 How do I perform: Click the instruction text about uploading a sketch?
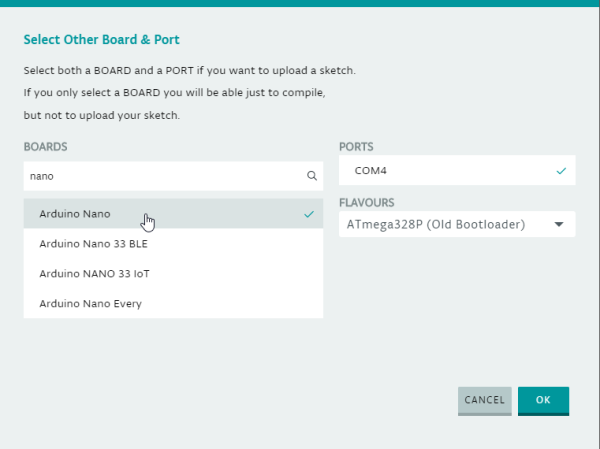[x=189, y=71]
